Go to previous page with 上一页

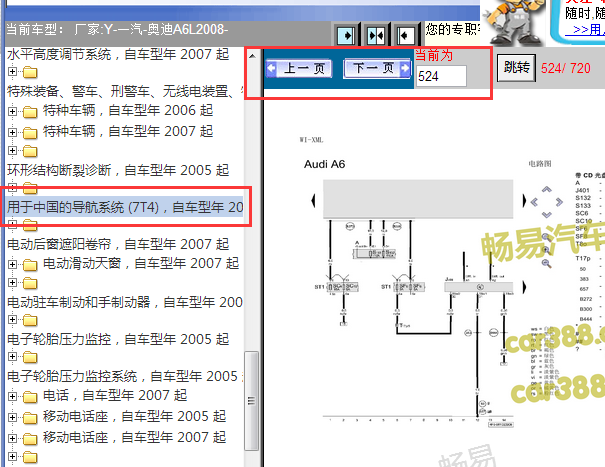pos(299,69)
